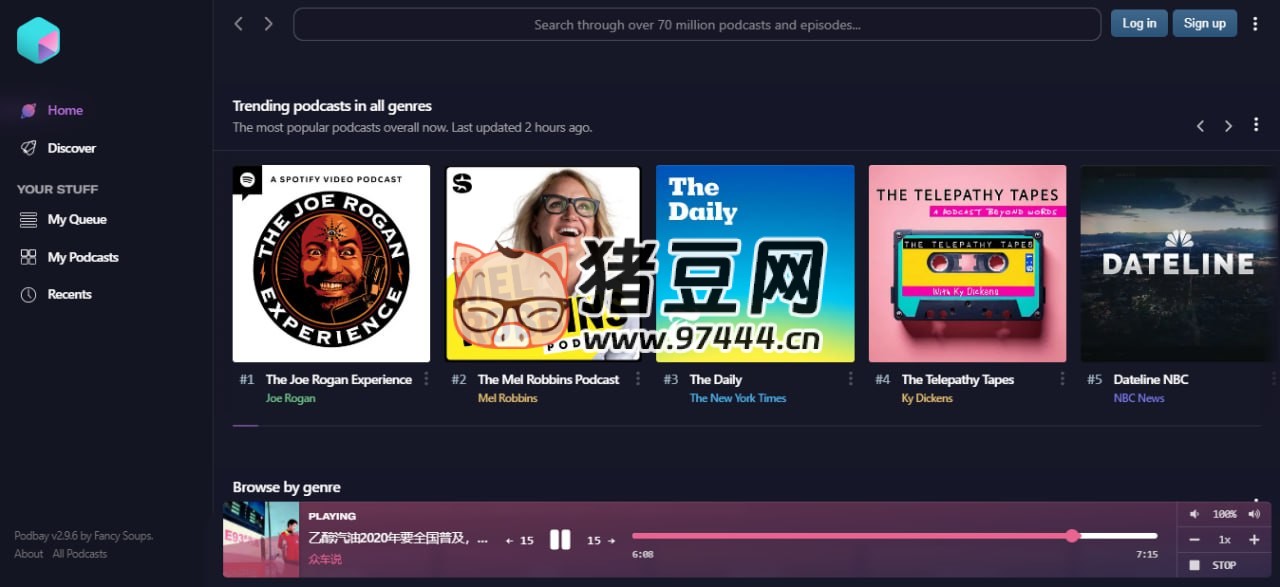Click the Log in button

[1139, 22]
